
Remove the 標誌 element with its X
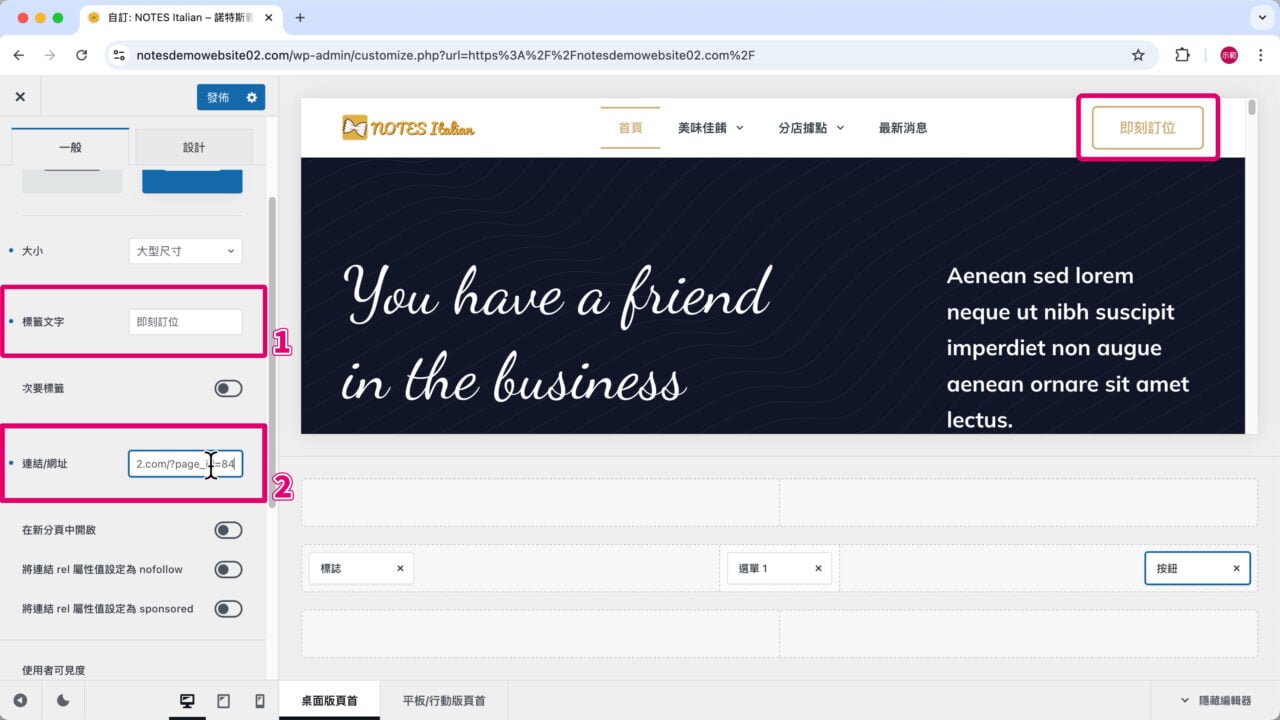coord(399,568)
